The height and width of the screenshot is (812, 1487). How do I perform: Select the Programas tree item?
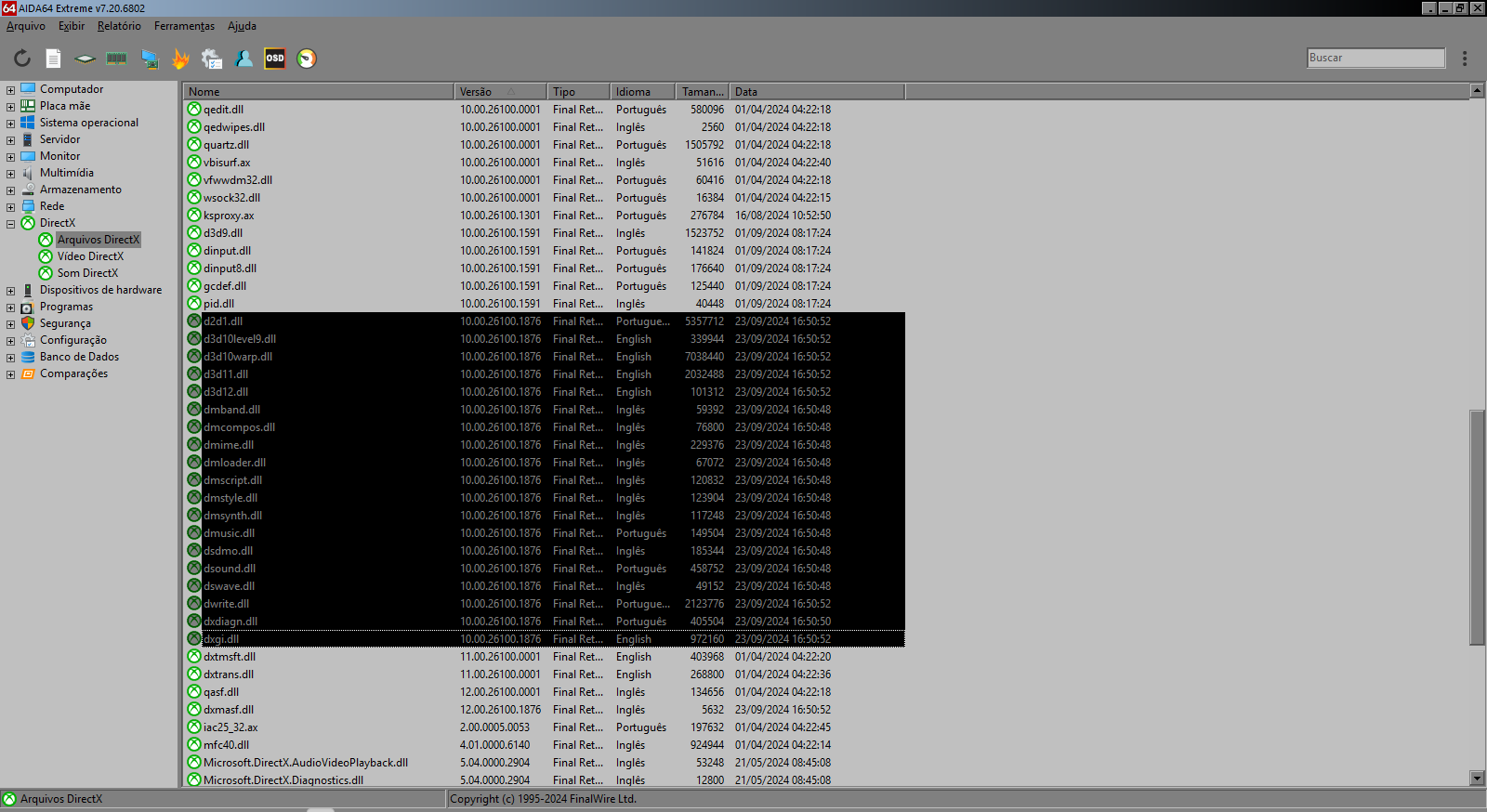click(x=66, y=307)
